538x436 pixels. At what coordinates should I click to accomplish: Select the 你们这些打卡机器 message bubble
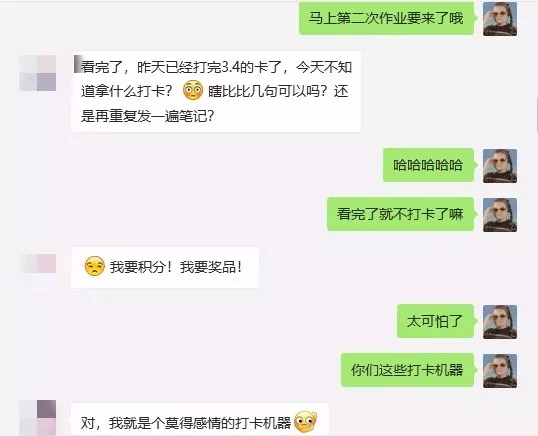pos(407,370)
